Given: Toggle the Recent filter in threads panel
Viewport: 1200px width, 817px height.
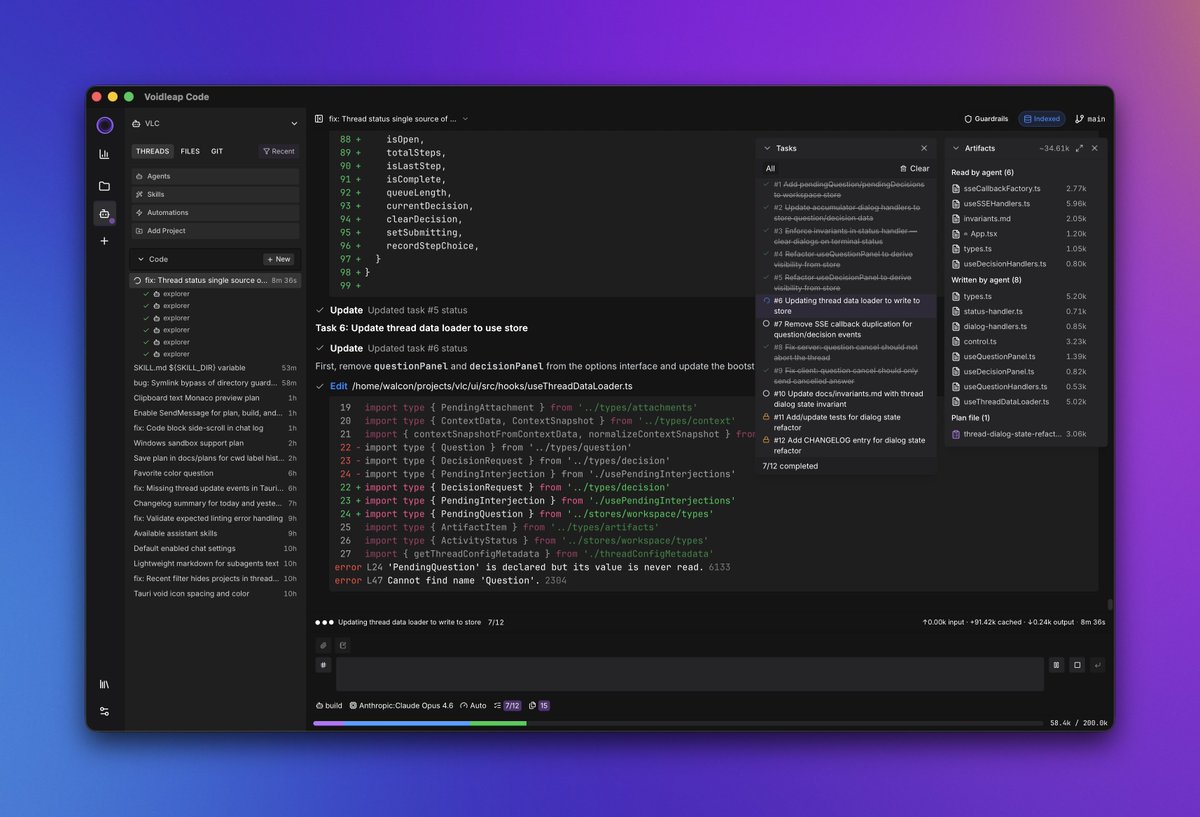Looking at the screenshot, I should [x=278, y=152].
